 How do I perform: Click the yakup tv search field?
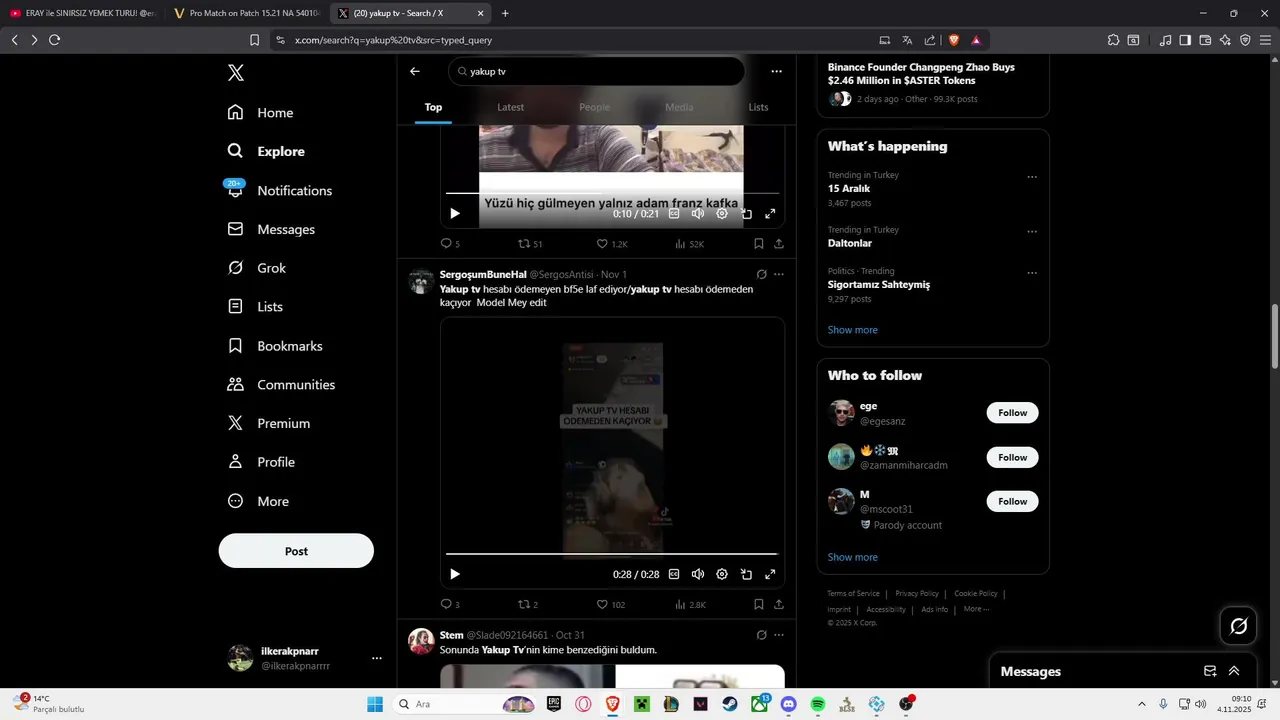pyautogui.click(x=597, y=71)
